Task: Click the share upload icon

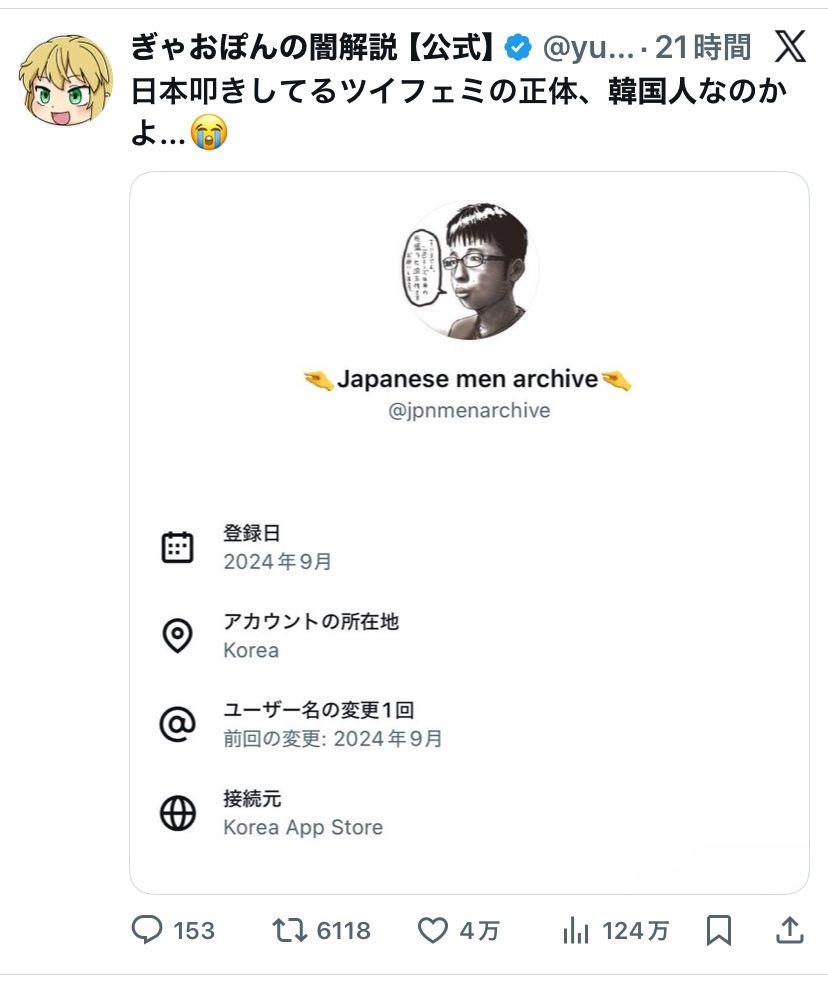Action: [x=790, y=930]
